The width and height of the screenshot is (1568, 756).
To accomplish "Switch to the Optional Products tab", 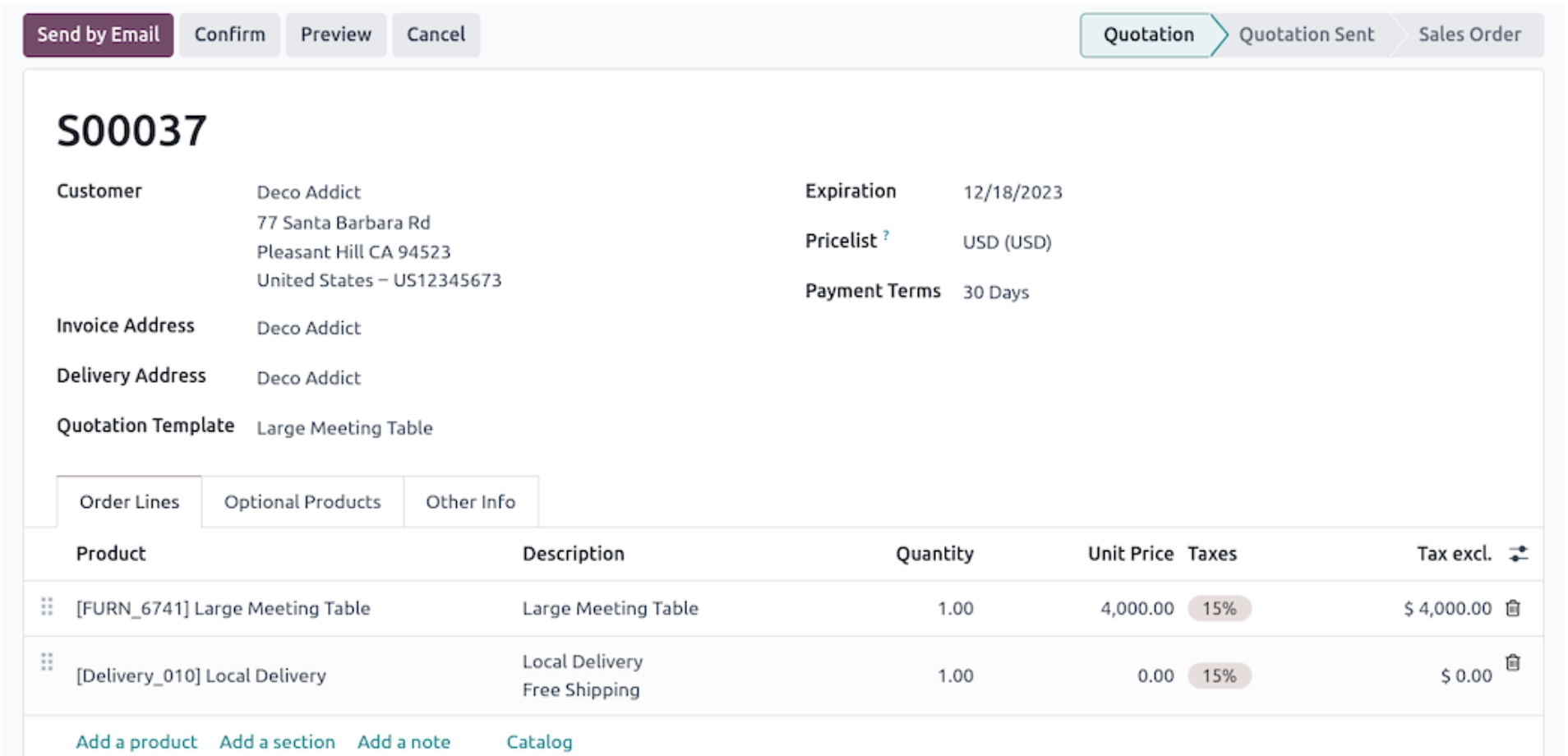I will point(302,501).
